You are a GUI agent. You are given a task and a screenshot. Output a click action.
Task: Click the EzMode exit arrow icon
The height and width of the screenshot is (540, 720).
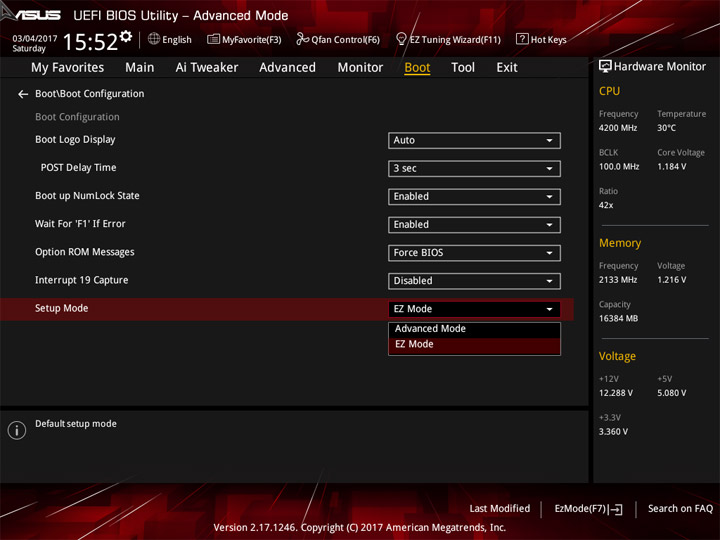point(615,509)
